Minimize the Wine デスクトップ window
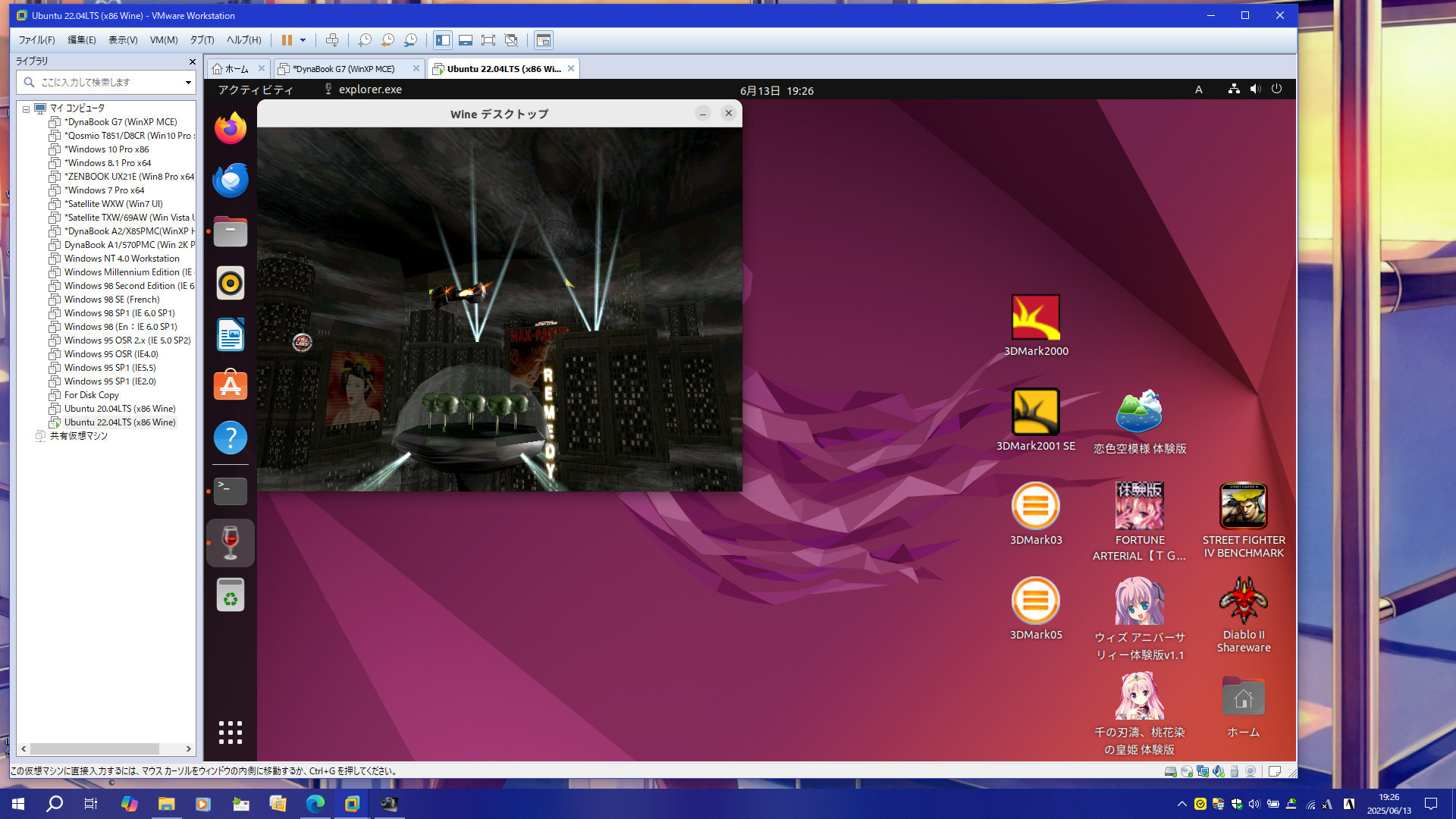 click(703, 114)
